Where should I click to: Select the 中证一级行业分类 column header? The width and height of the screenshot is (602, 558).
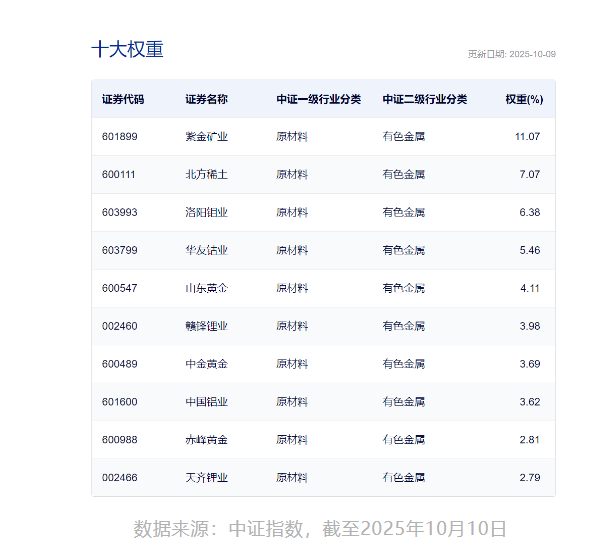click(x=319, y=99)
